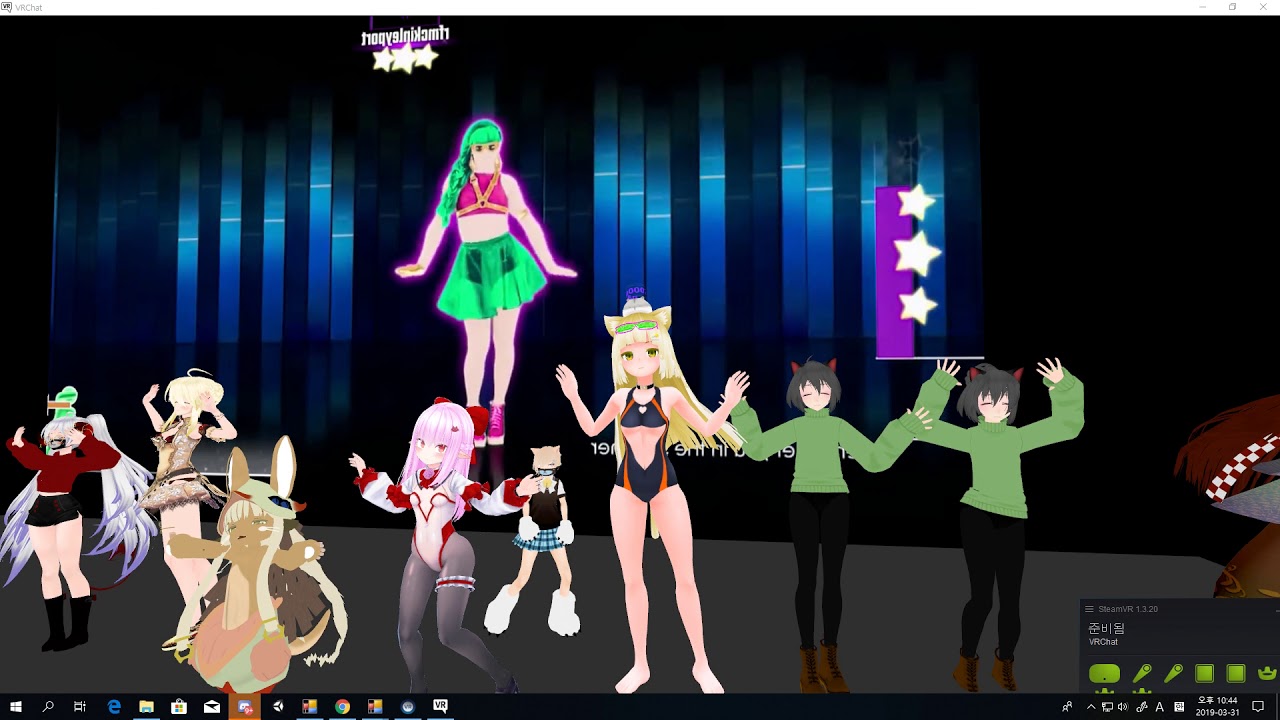Select the second controller status icon in SteamVR
This screenshot has height=720, width=1280.
pos(1173,674)
